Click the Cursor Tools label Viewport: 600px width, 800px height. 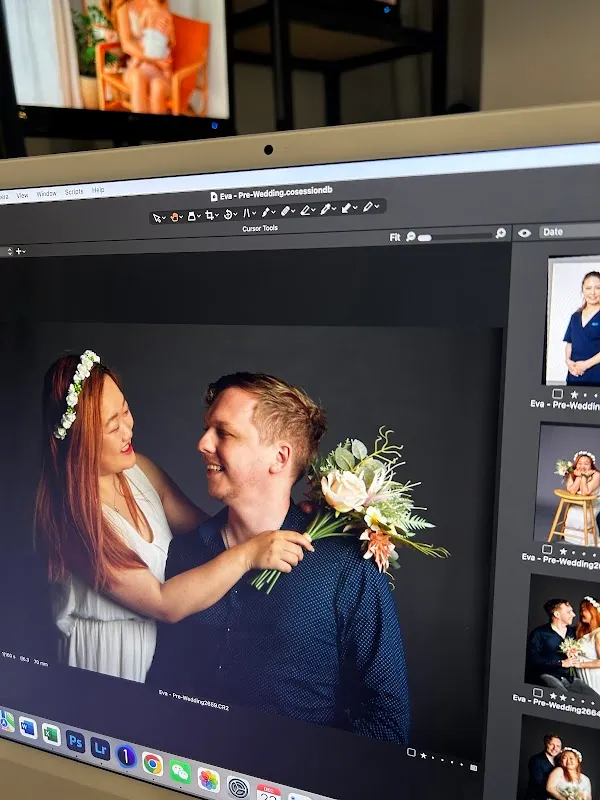[260, 228]
